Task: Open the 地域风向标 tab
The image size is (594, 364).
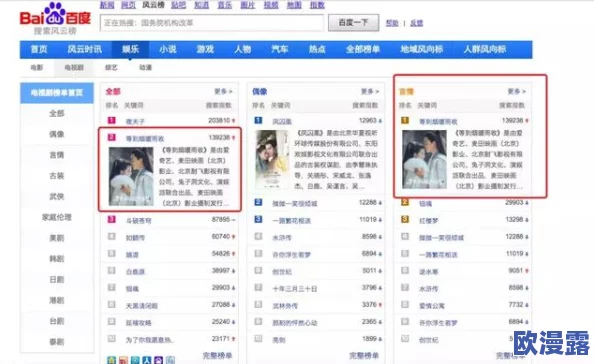Action: (422, 49)
